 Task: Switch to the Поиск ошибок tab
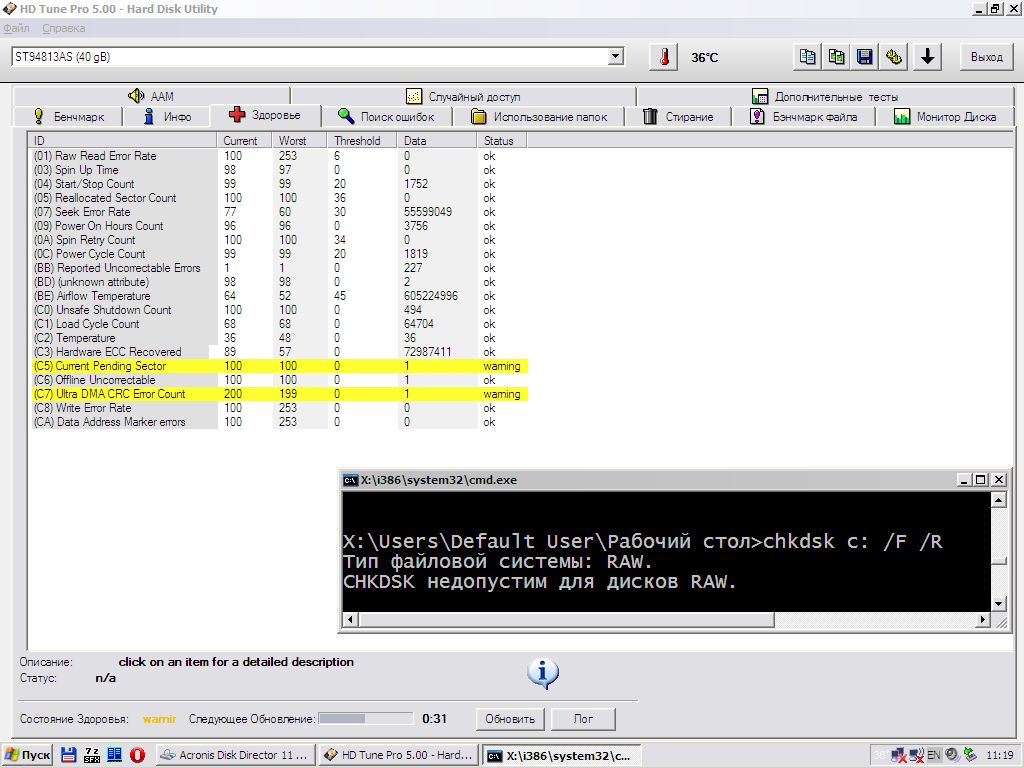pos(386,116)
